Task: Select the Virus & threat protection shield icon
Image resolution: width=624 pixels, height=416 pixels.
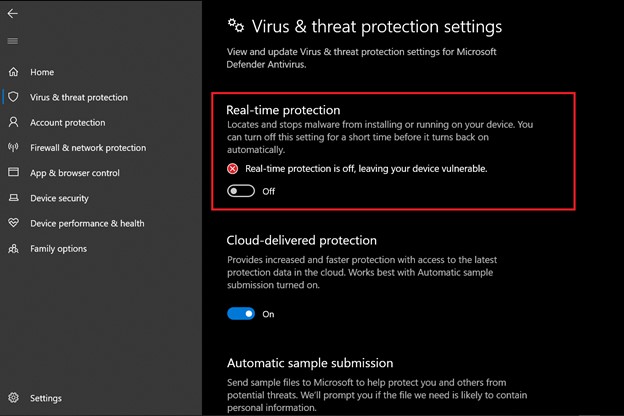Action: [x=14, y=97]
